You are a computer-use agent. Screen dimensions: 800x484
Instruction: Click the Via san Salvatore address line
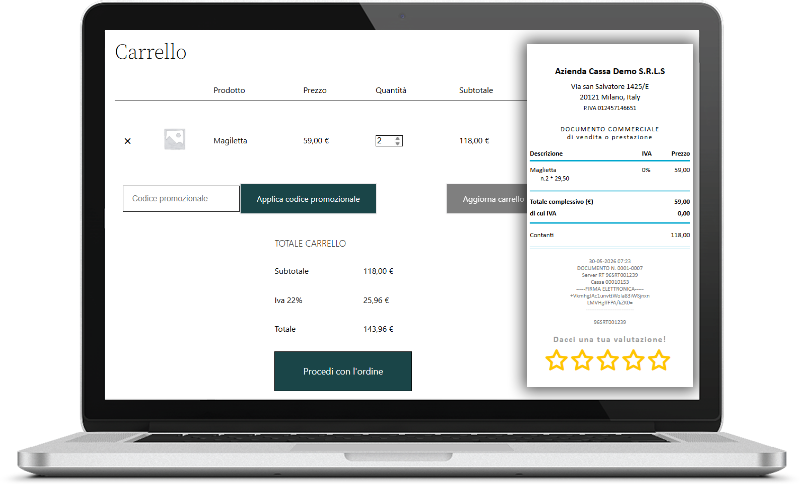tap(610, 87)
